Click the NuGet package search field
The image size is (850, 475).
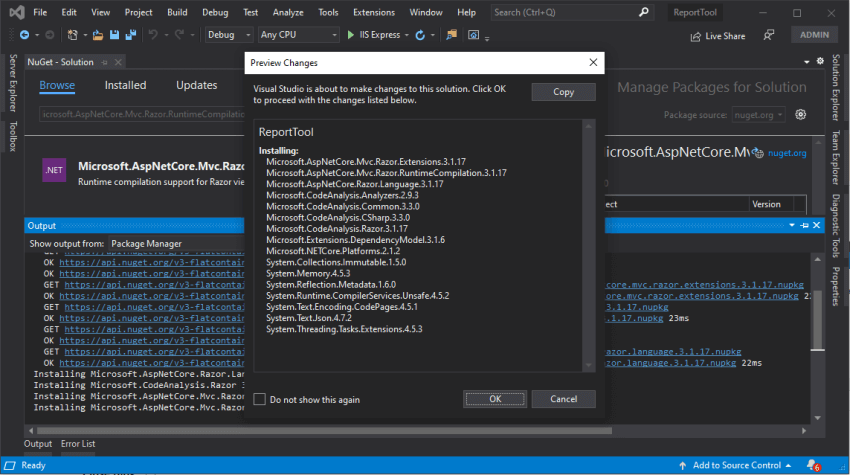click(142, 114)
